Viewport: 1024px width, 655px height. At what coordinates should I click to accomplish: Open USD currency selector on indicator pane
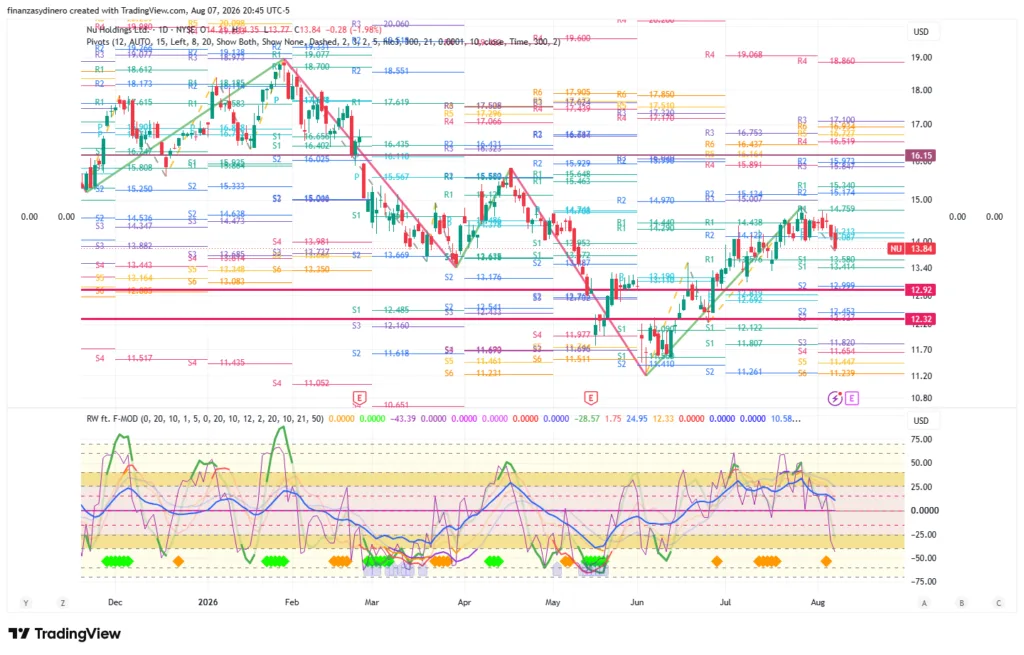click(921, 421)
